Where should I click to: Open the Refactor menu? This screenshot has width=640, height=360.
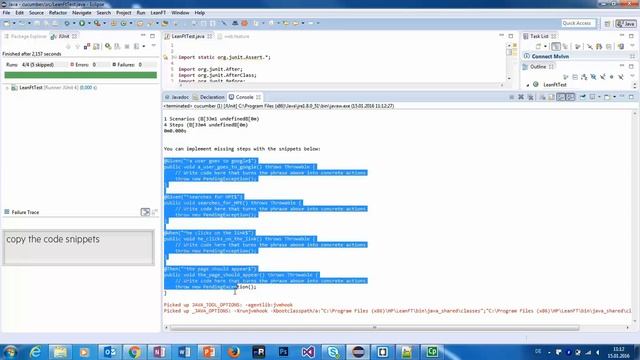[58, 13]
